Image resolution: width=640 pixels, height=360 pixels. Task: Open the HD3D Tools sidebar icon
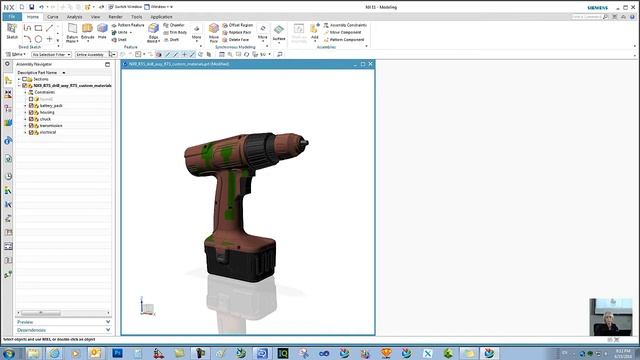click(8, 141)
